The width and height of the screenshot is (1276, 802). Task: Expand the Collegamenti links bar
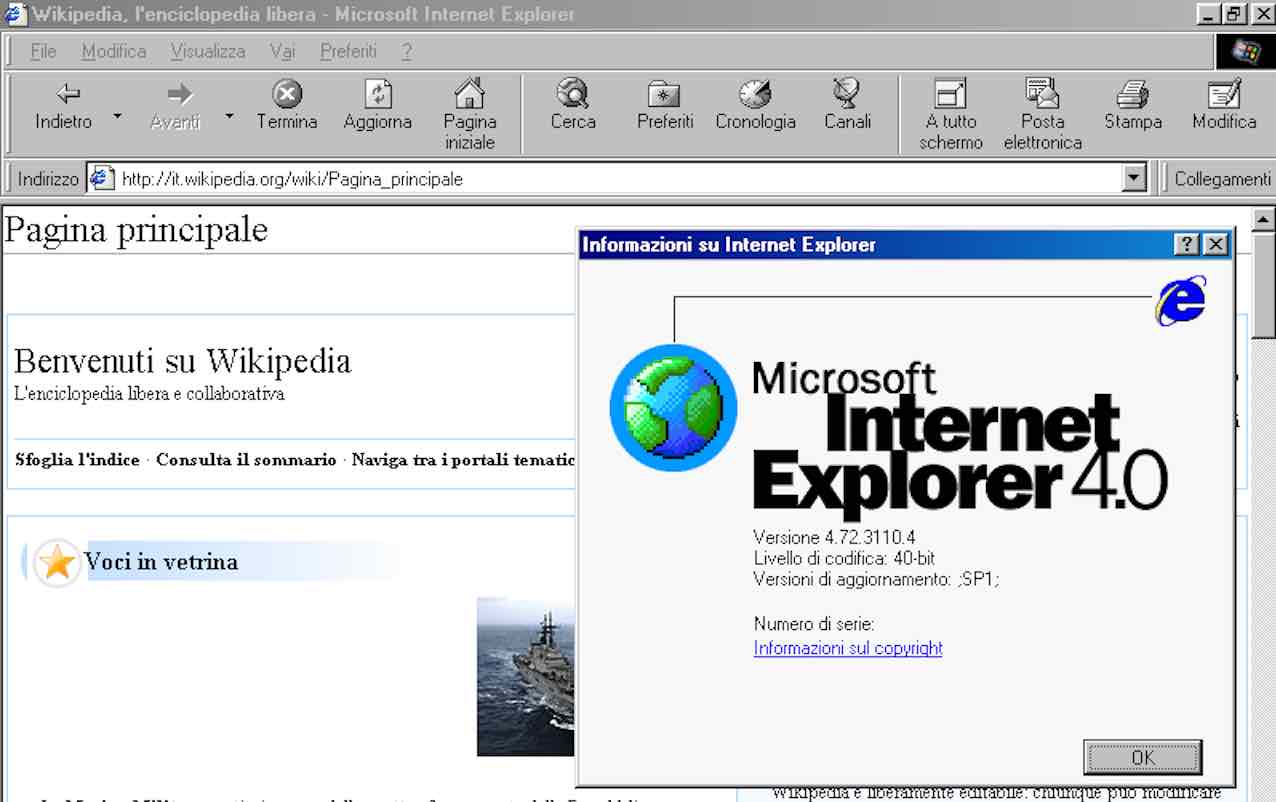[1222, 179]
